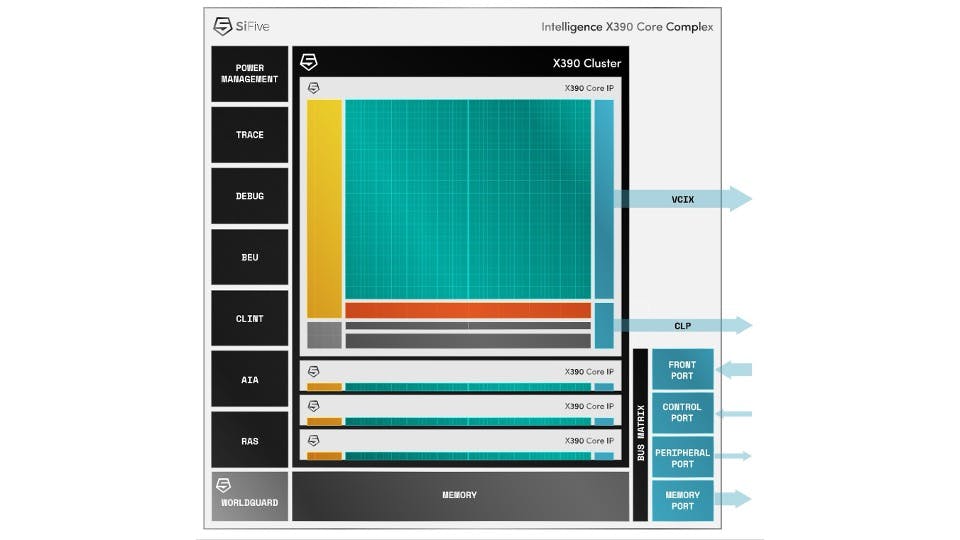Screen dimensions: 960x540
Task: Select the FRONT PORT block
Action: point(683,370)
